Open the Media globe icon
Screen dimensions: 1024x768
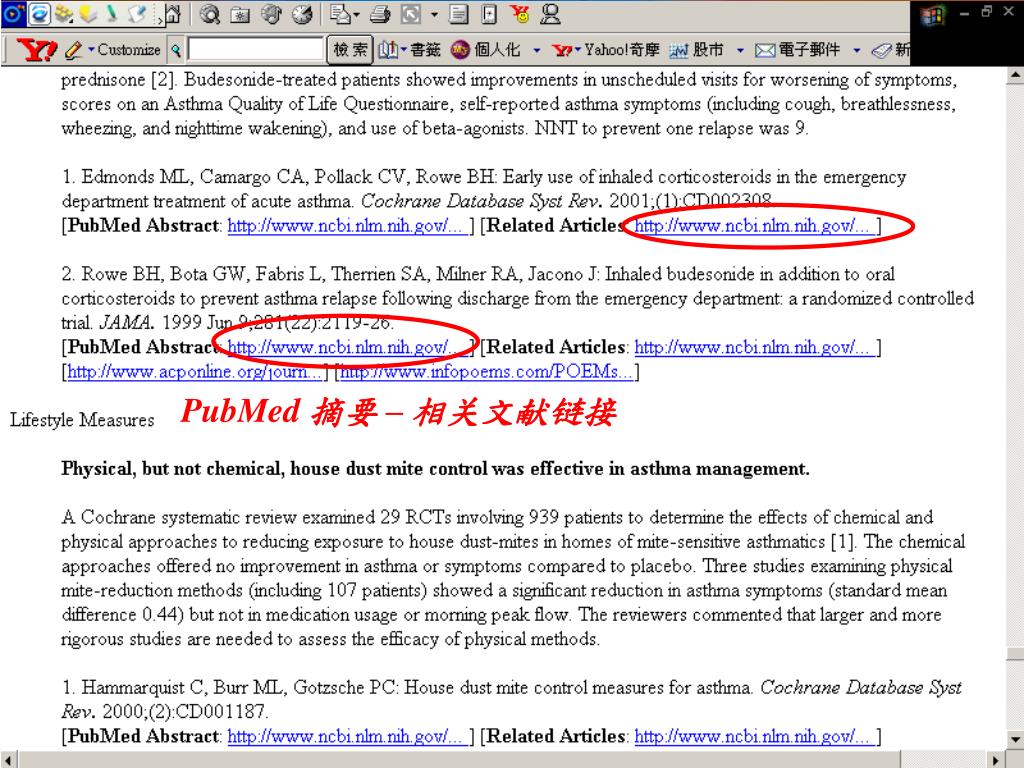tap(272, 14)
